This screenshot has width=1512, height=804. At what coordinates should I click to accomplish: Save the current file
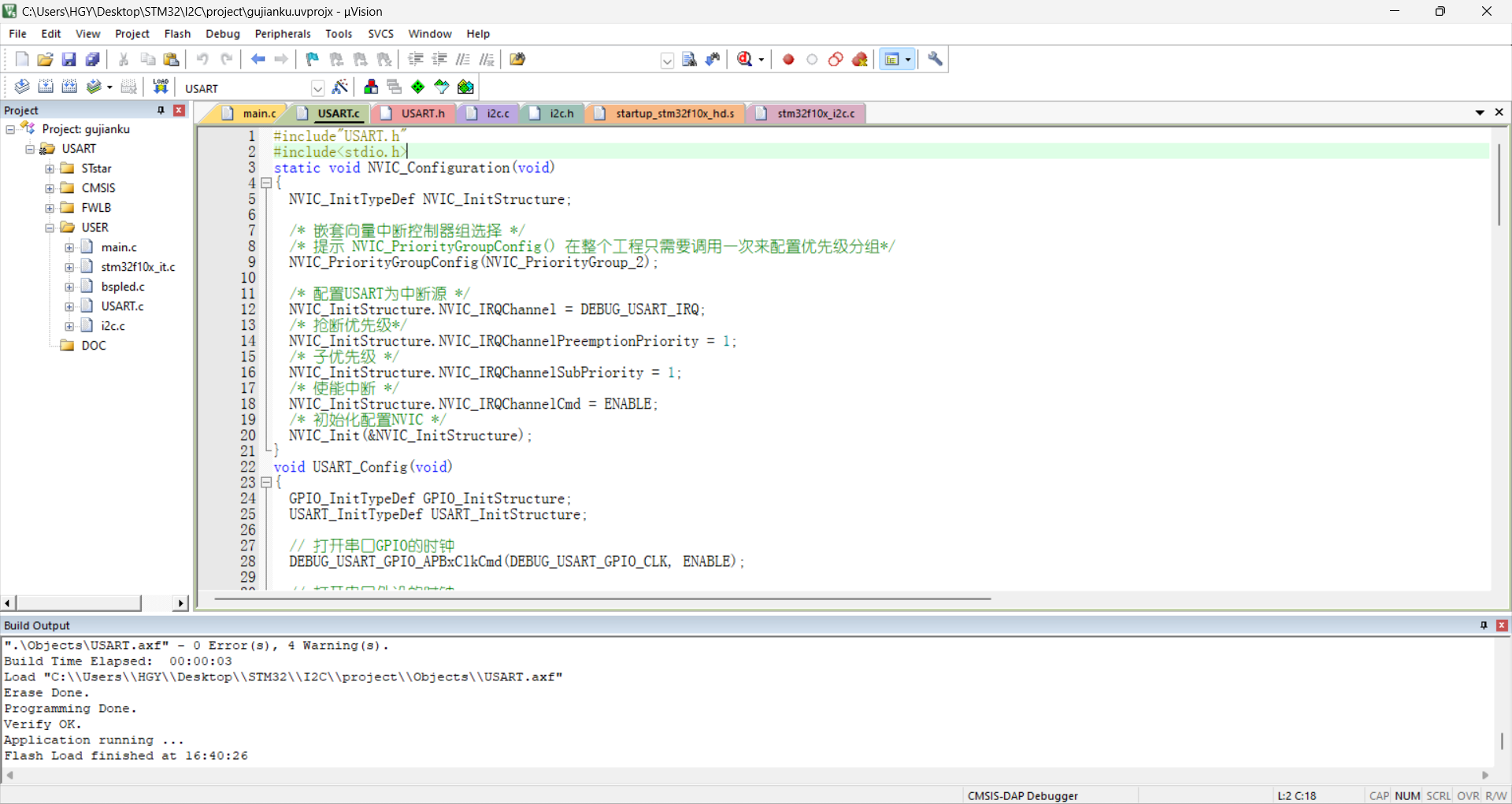69,59
